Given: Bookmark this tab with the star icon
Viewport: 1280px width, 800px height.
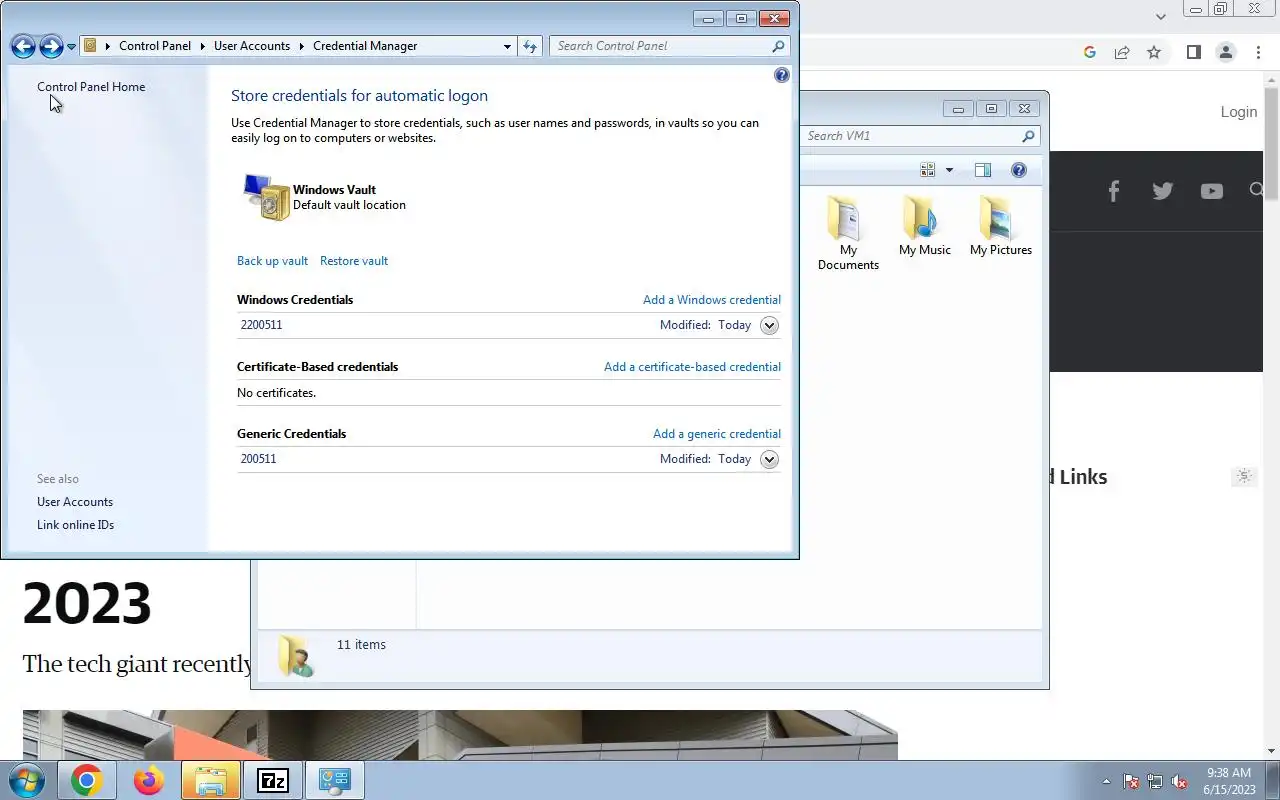Looking at the screenshot, I should (x=1154, y=52).
